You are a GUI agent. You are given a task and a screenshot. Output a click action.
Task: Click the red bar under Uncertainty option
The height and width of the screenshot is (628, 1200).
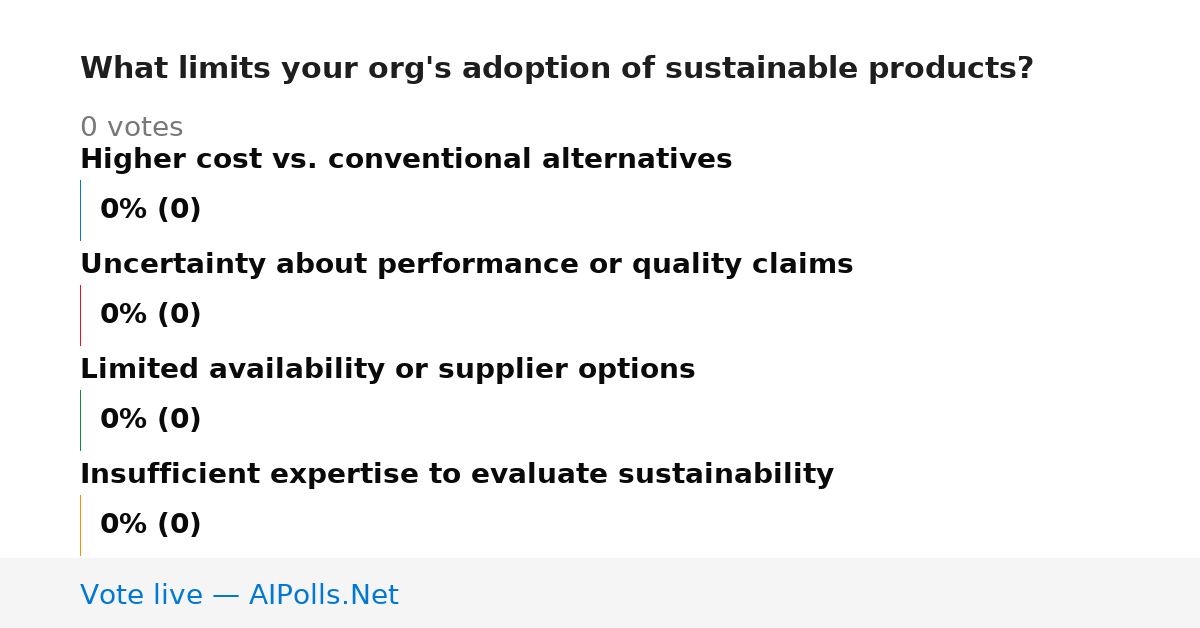point(80,315)
